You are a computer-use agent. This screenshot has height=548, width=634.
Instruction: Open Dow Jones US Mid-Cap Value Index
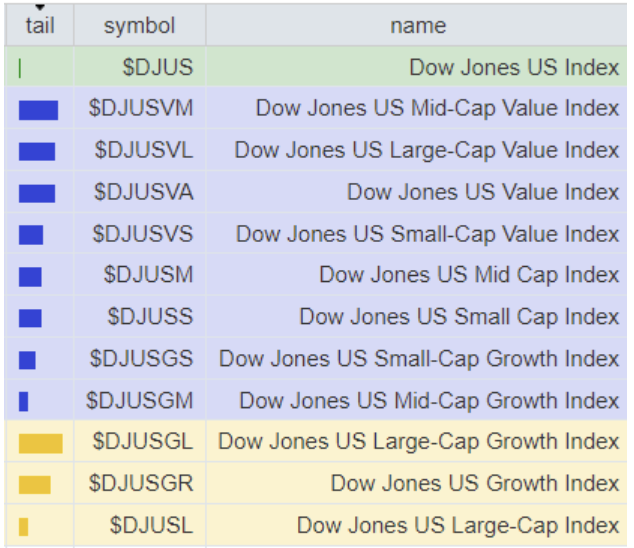[437, 108]
